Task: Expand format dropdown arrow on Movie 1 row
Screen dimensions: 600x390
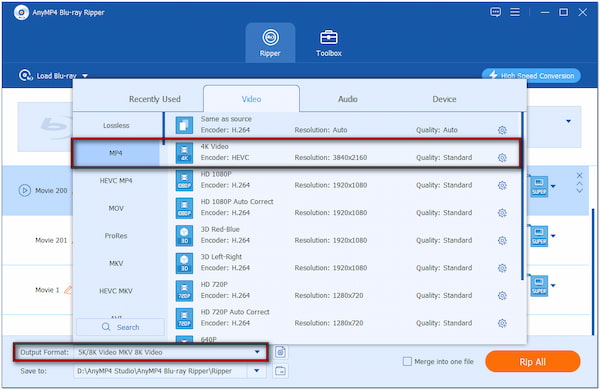Action: tap(553, 286)
